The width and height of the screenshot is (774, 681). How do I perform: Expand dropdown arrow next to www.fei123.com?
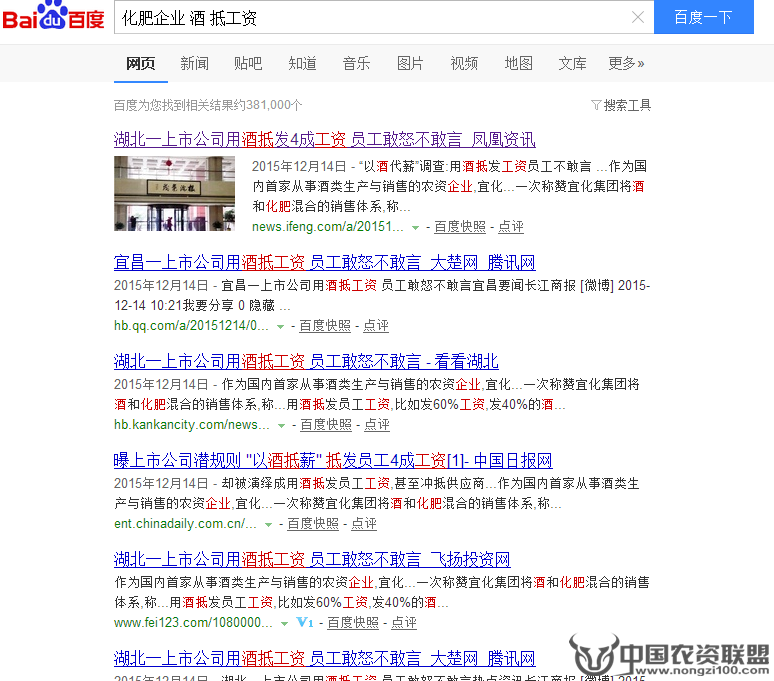pos(284,624)
